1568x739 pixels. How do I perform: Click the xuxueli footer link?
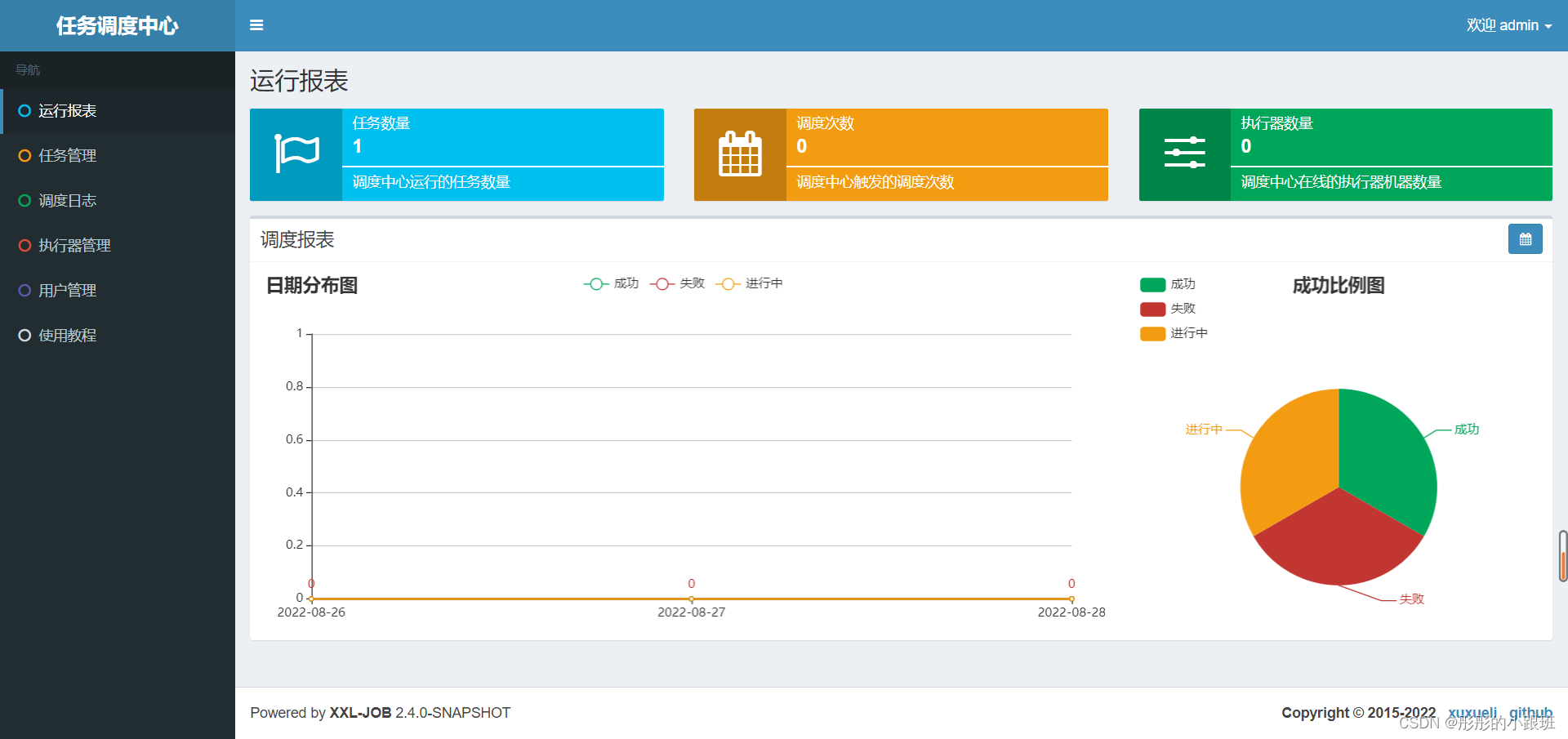1472,713
